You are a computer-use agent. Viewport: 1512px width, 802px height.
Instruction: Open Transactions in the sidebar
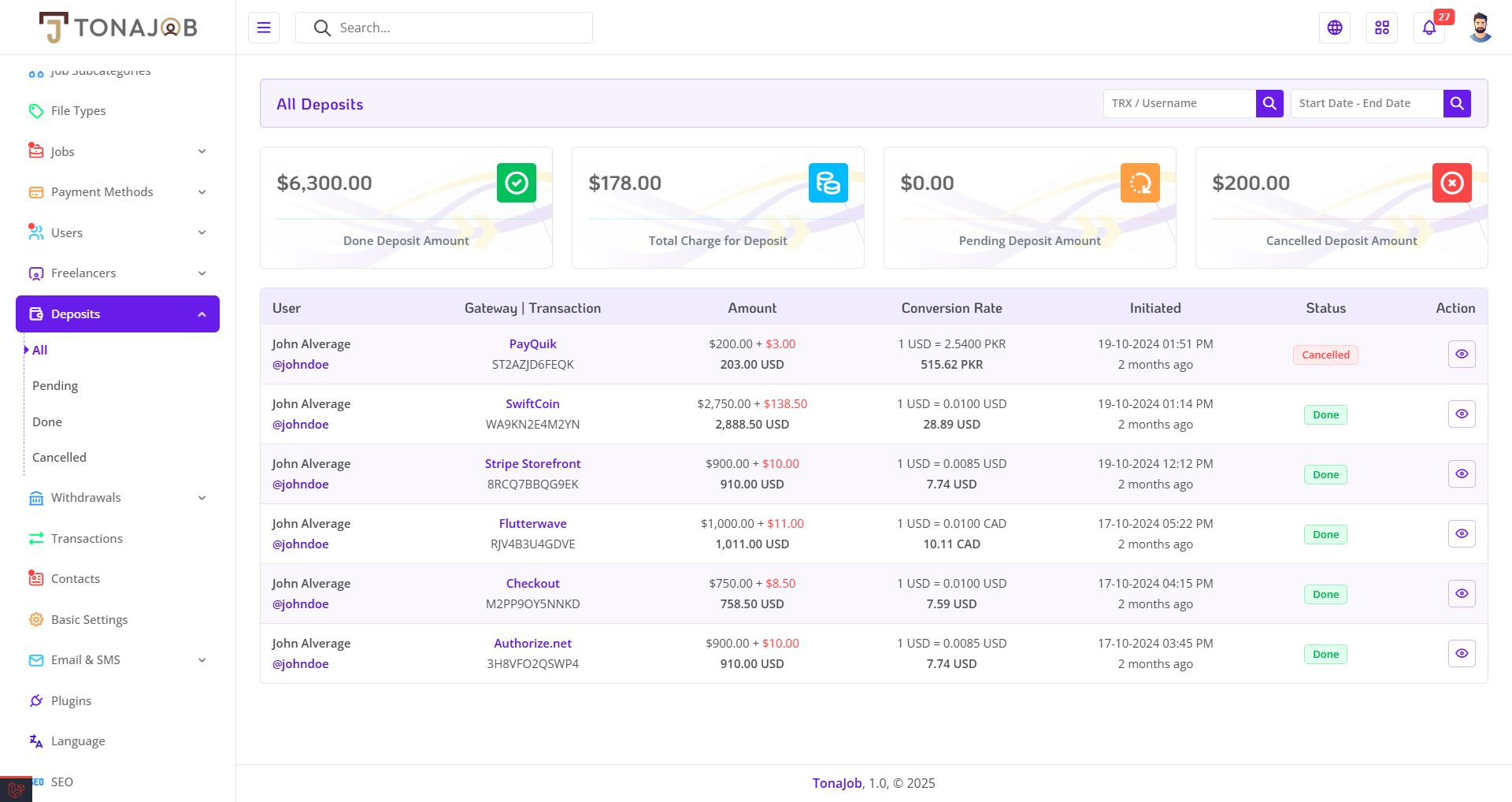coord(87,539)
